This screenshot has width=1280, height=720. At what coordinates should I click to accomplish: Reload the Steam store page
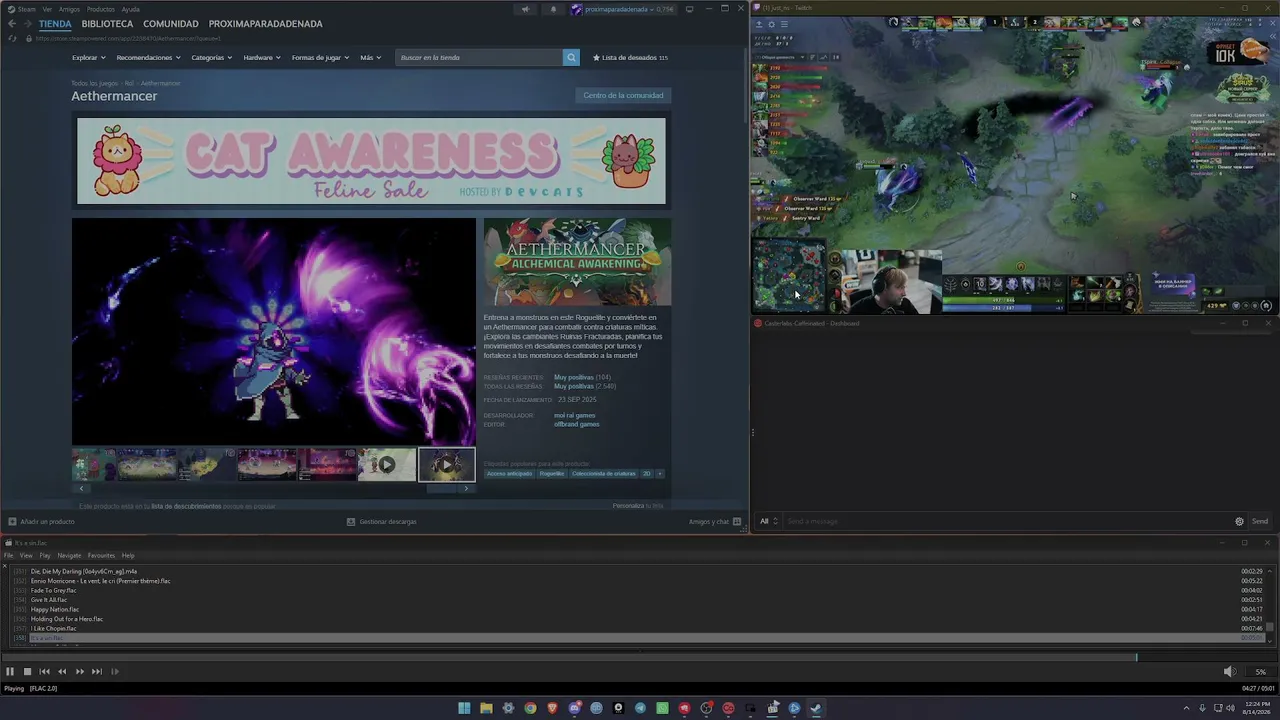click(12, 38)
